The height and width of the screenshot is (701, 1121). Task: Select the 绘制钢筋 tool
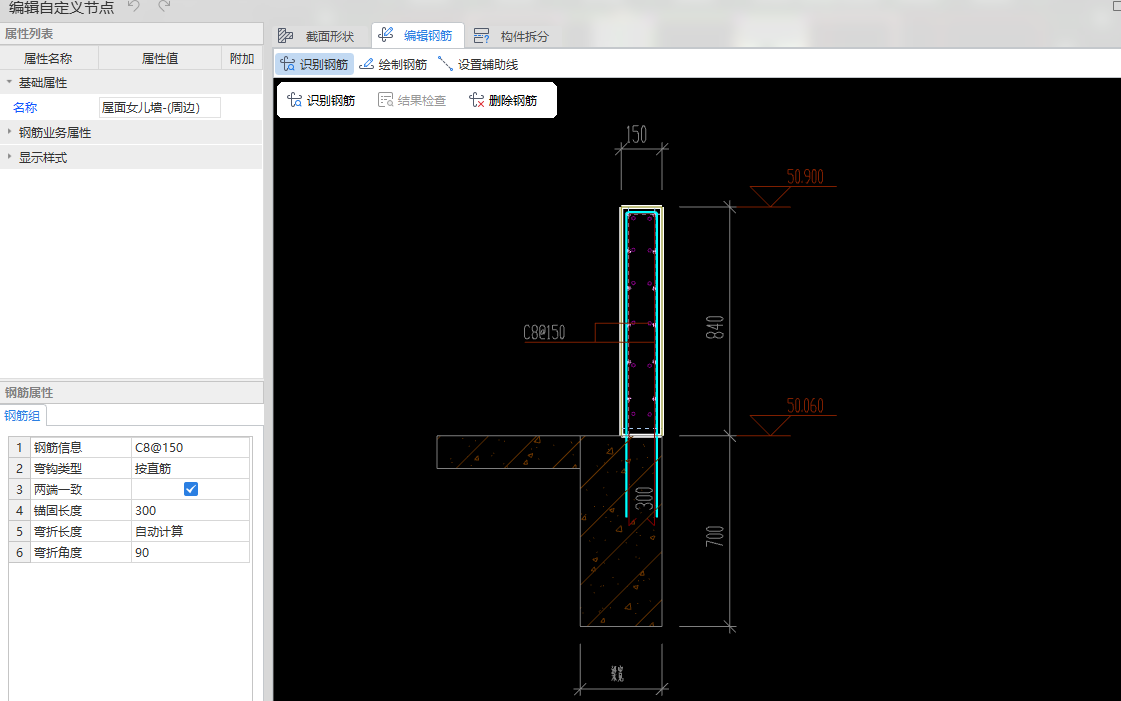point(393,64)
